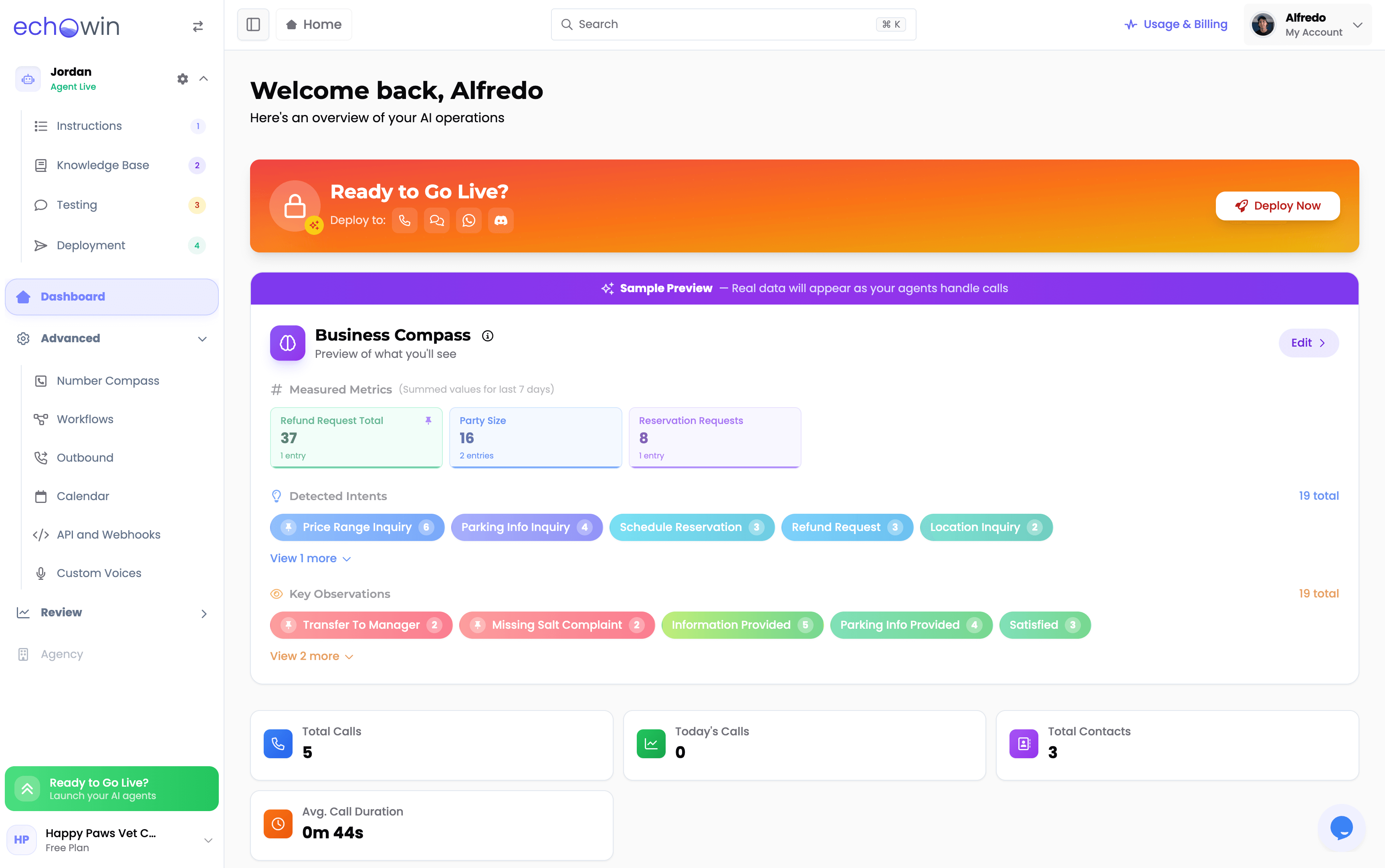The height and width of the screenshot is (868, 1385).
Task: Open Deployment section
Action: tap(119, 245)
